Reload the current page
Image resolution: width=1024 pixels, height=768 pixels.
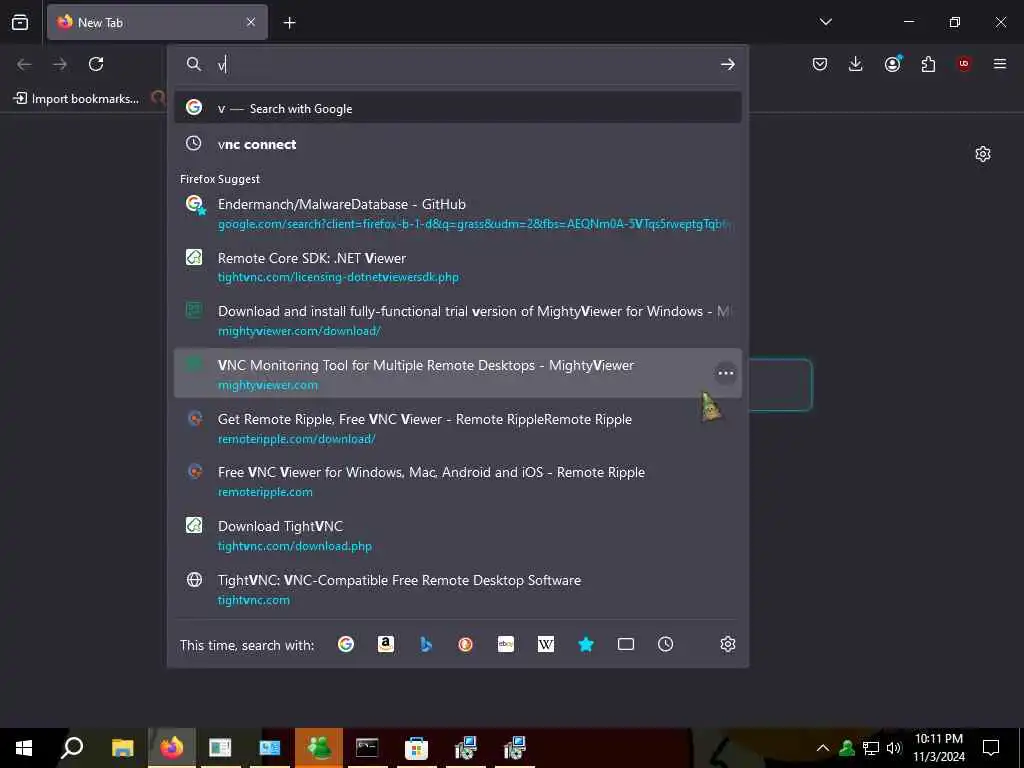pyautogui.click(x=96, y=64)
